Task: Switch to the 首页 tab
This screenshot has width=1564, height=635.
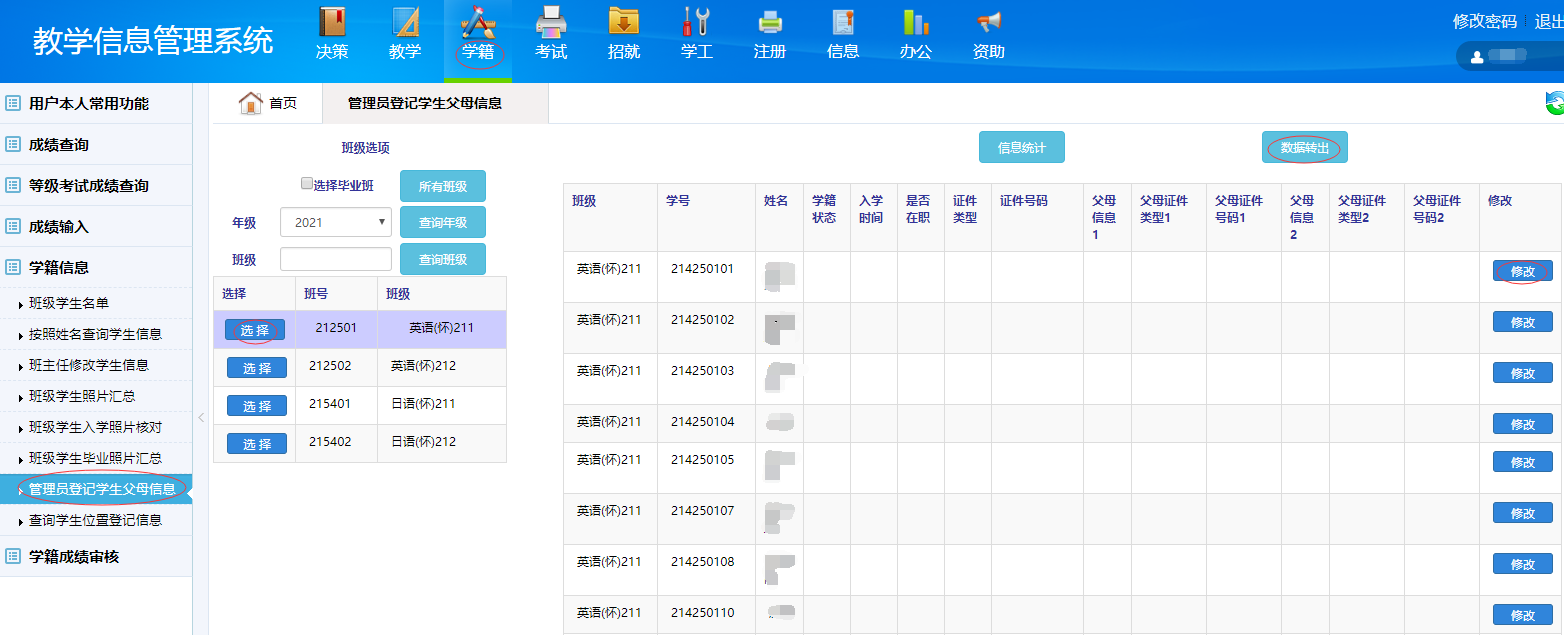Action: [267, 103]
